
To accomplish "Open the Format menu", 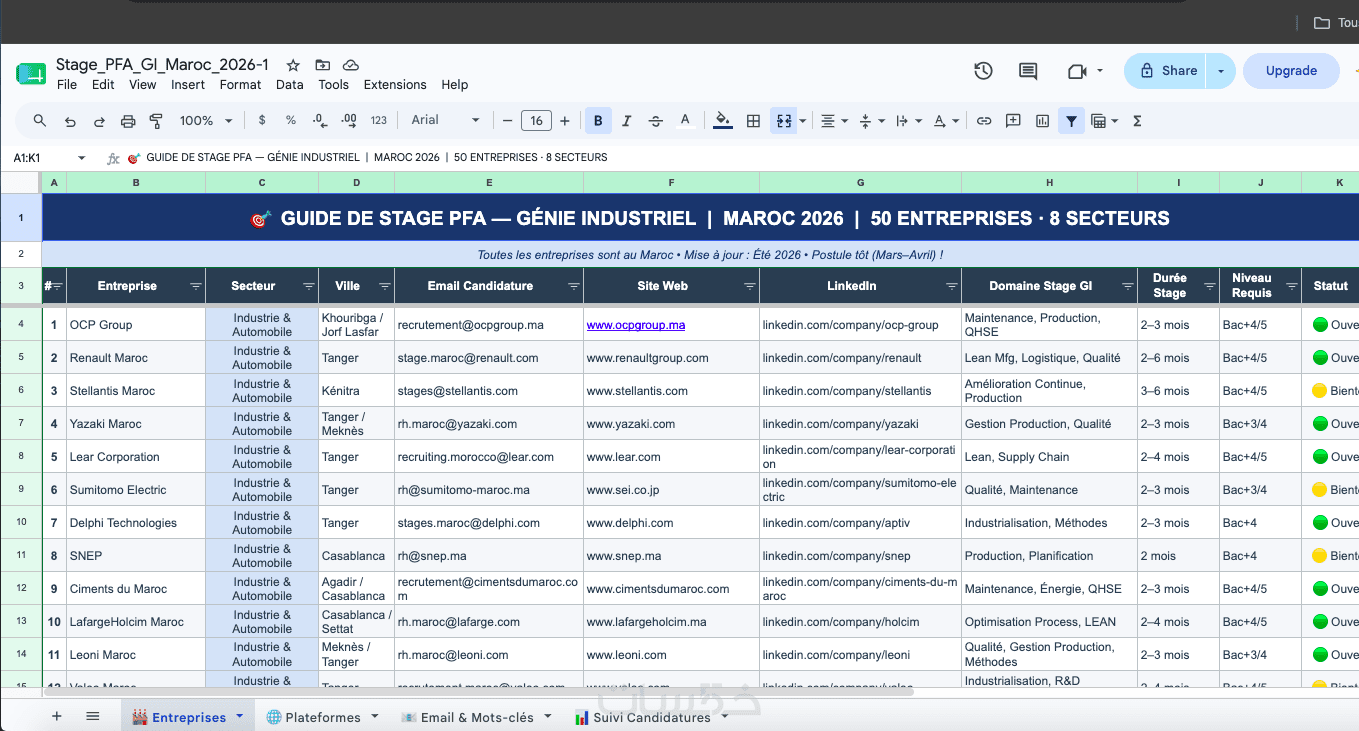I will (240, 85).
